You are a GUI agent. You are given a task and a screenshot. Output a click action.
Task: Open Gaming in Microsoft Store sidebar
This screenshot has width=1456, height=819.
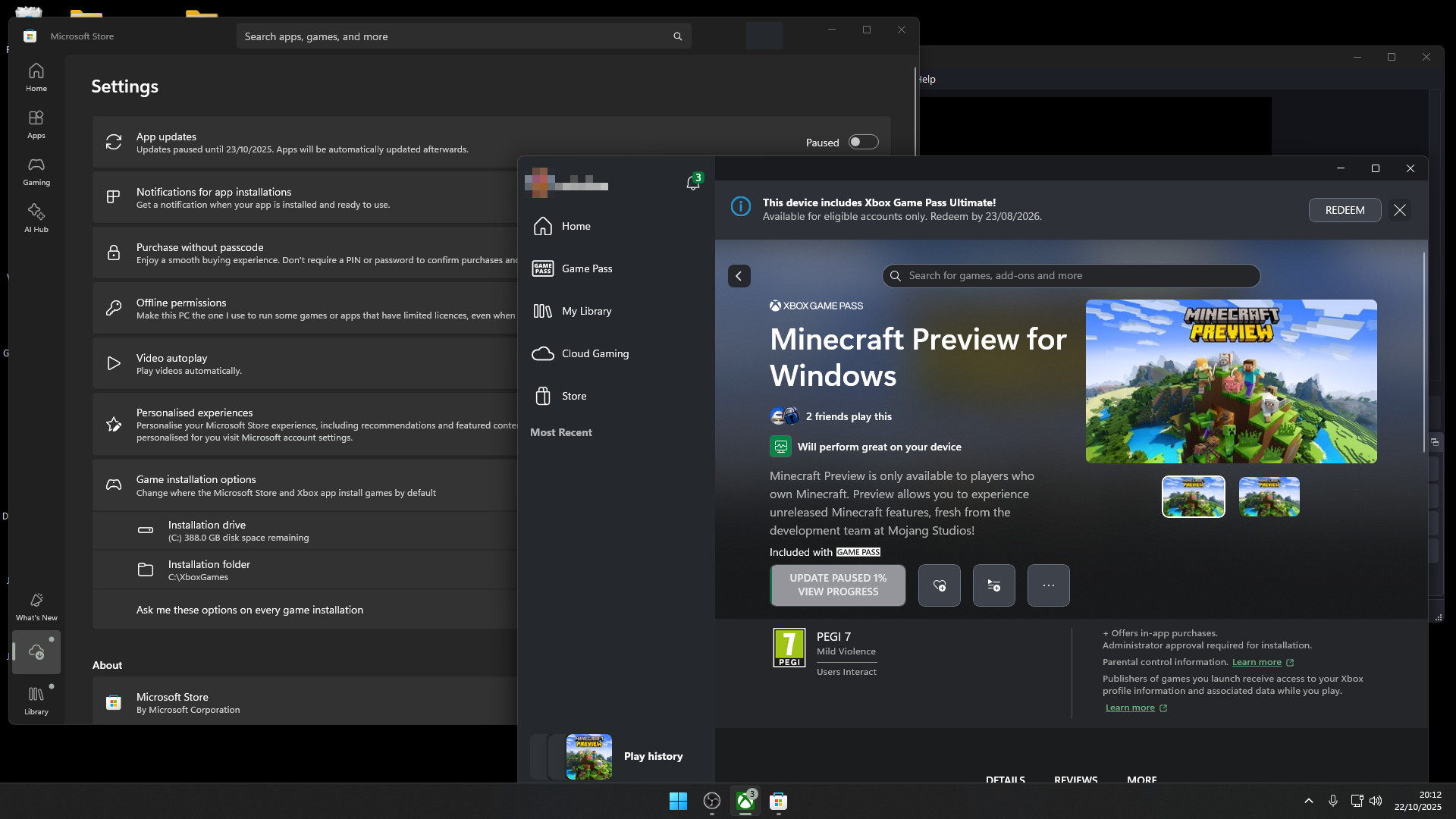[x=36, y=171]
